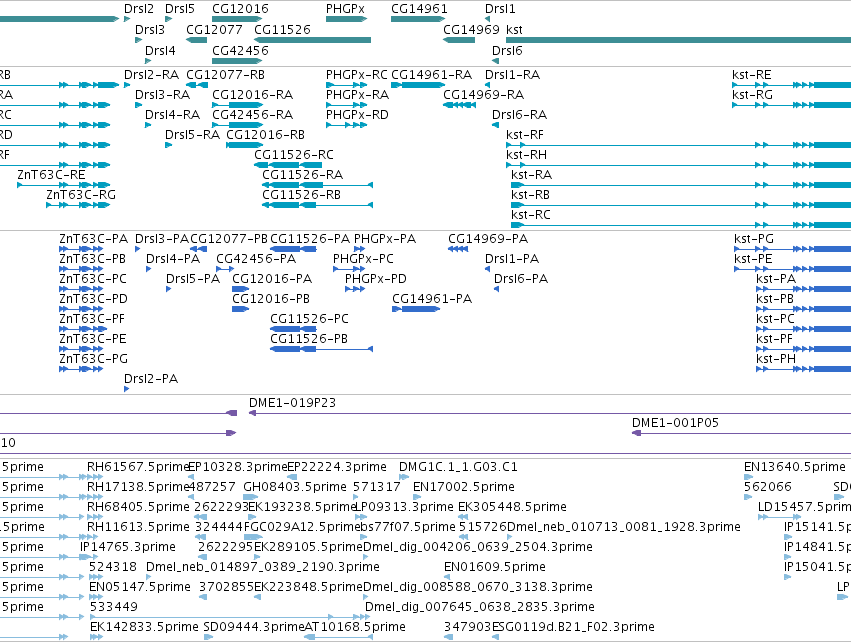Select transcript kst-RE
The width and height of the screenshot is (851, 642).
[x=752, y=74]
